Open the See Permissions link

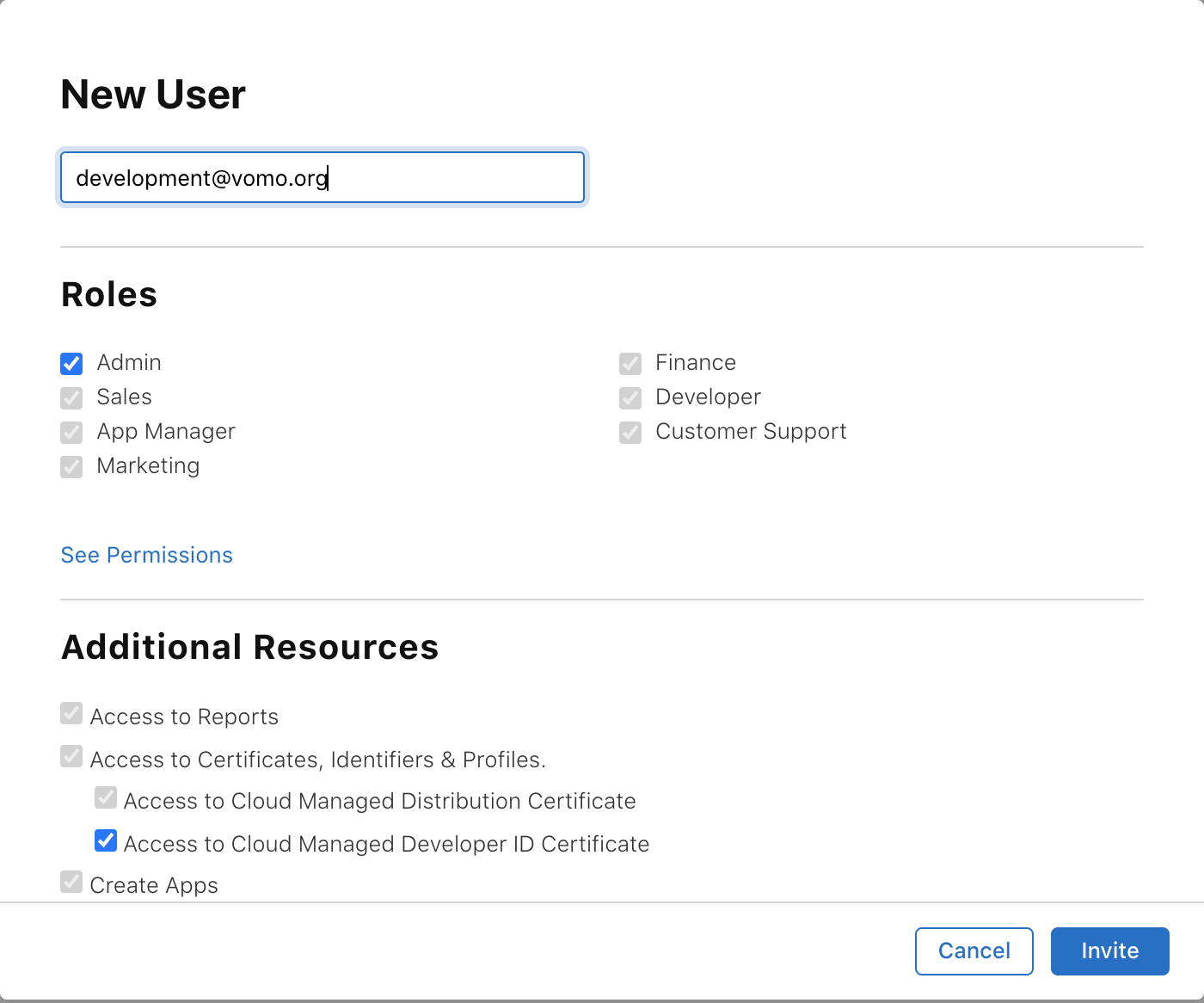click(x=147, y=555)
